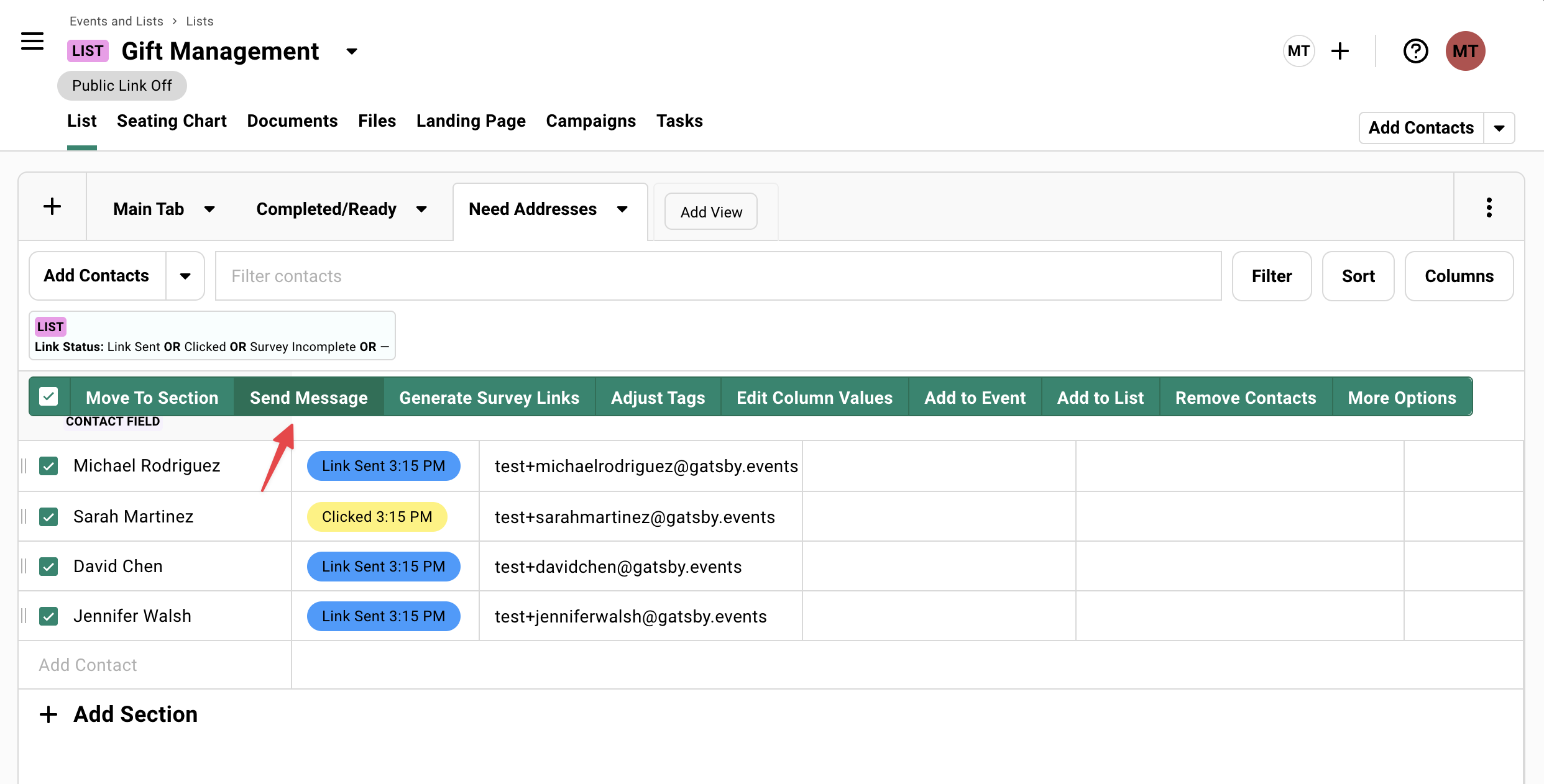Open the three-dot views options menu
Viewport: 1544px width, 784px height.
1489,207
